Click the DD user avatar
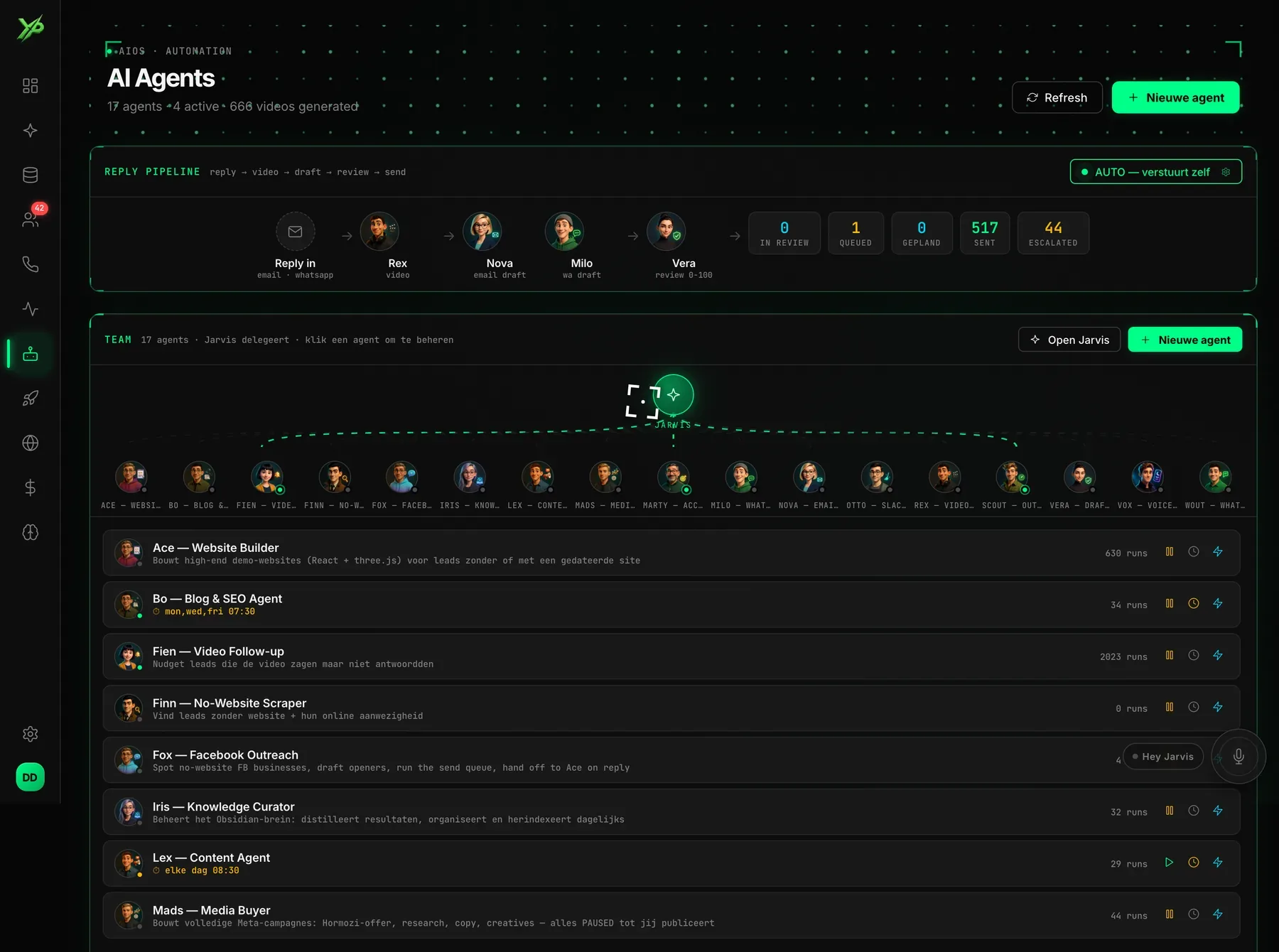The height and width of the screenshot is (952, 1279). point(30,777)
